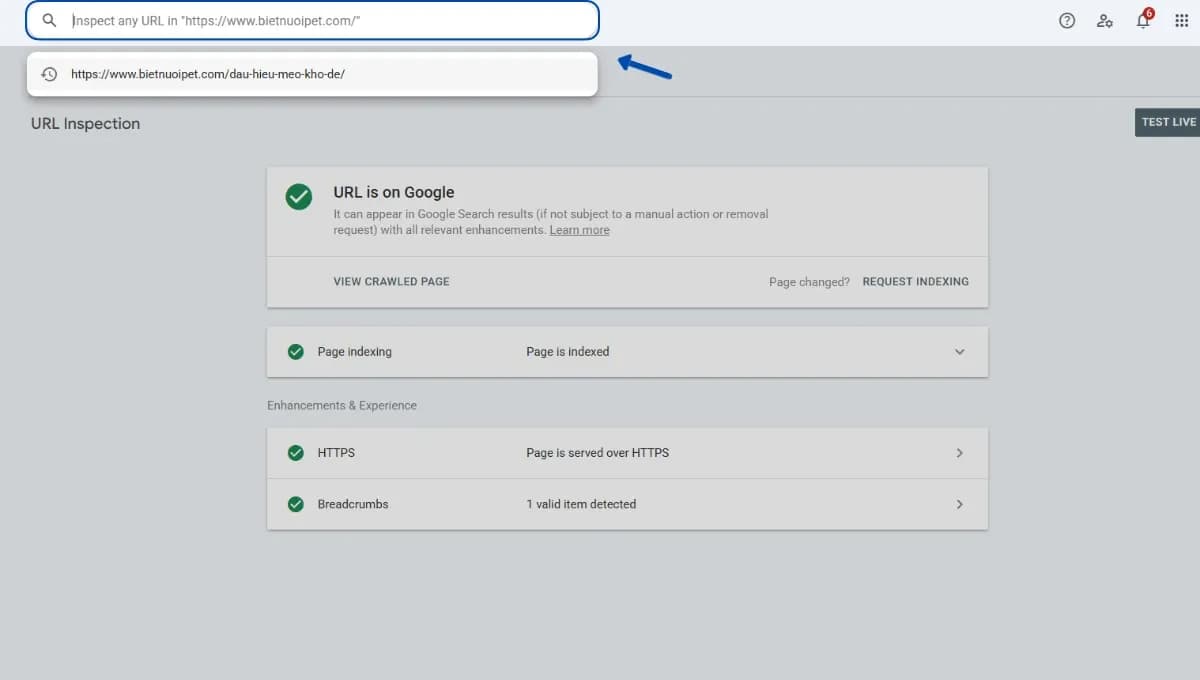Click REQUEST INDEXING
Viewport: 1200px width, 680px height.
pyautogui.click(x=915, y=282)
